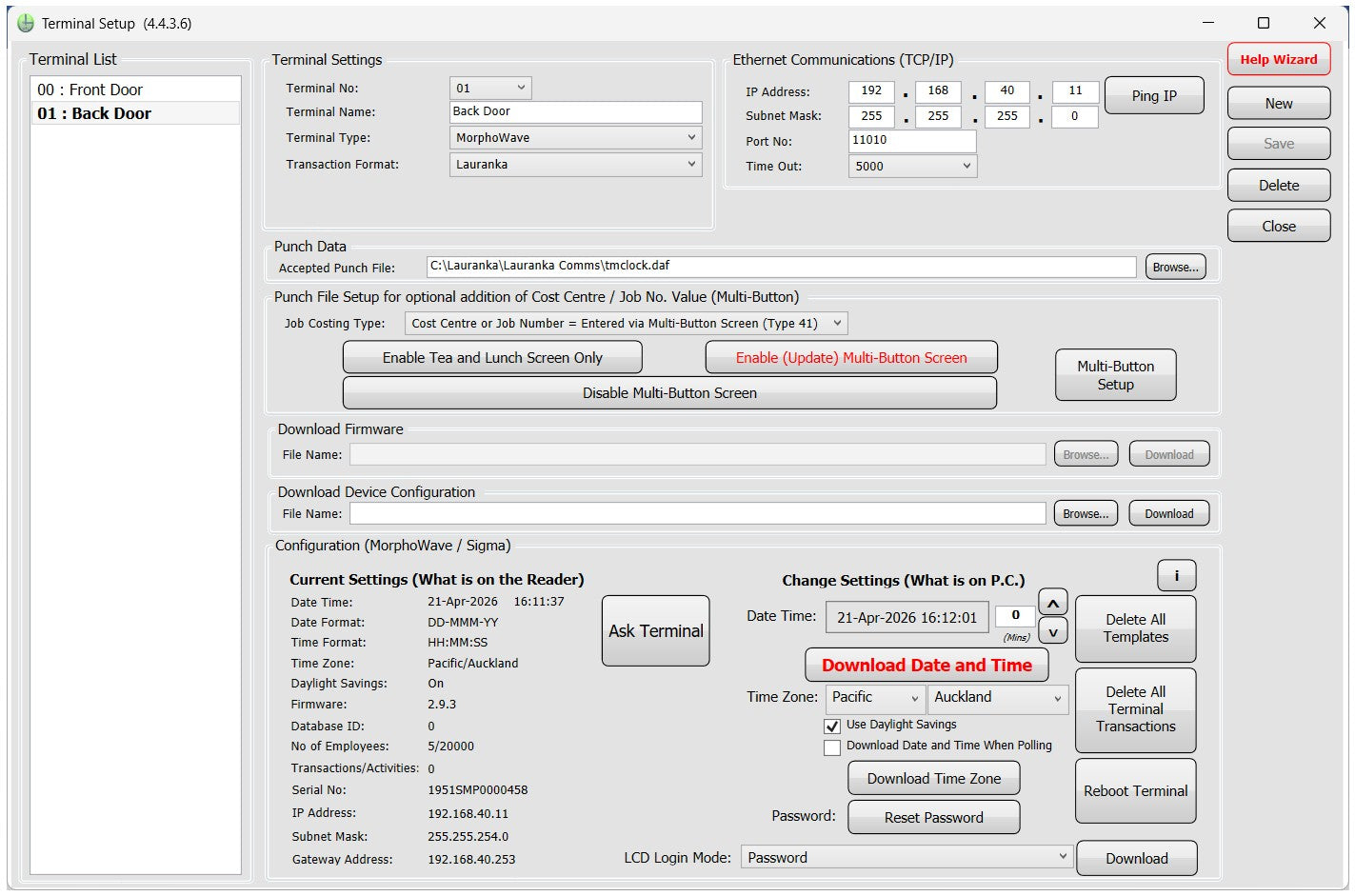Click the minutes offset field
The image size is (1355, 896).
1015,616
